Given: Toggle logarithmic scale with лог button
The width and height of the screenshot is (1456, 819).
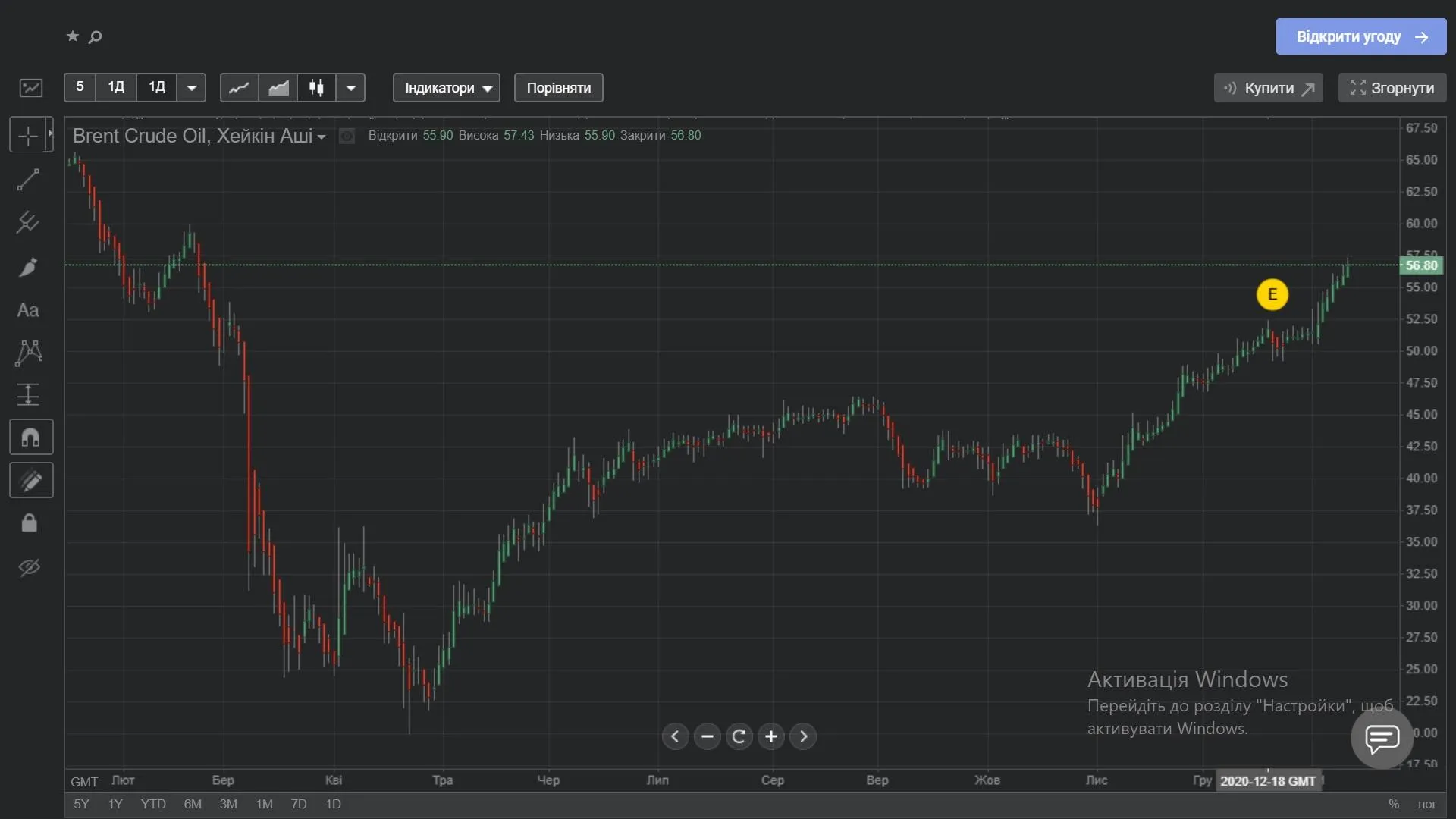Looking at the screenshot, I should (x=1427, y=804).
